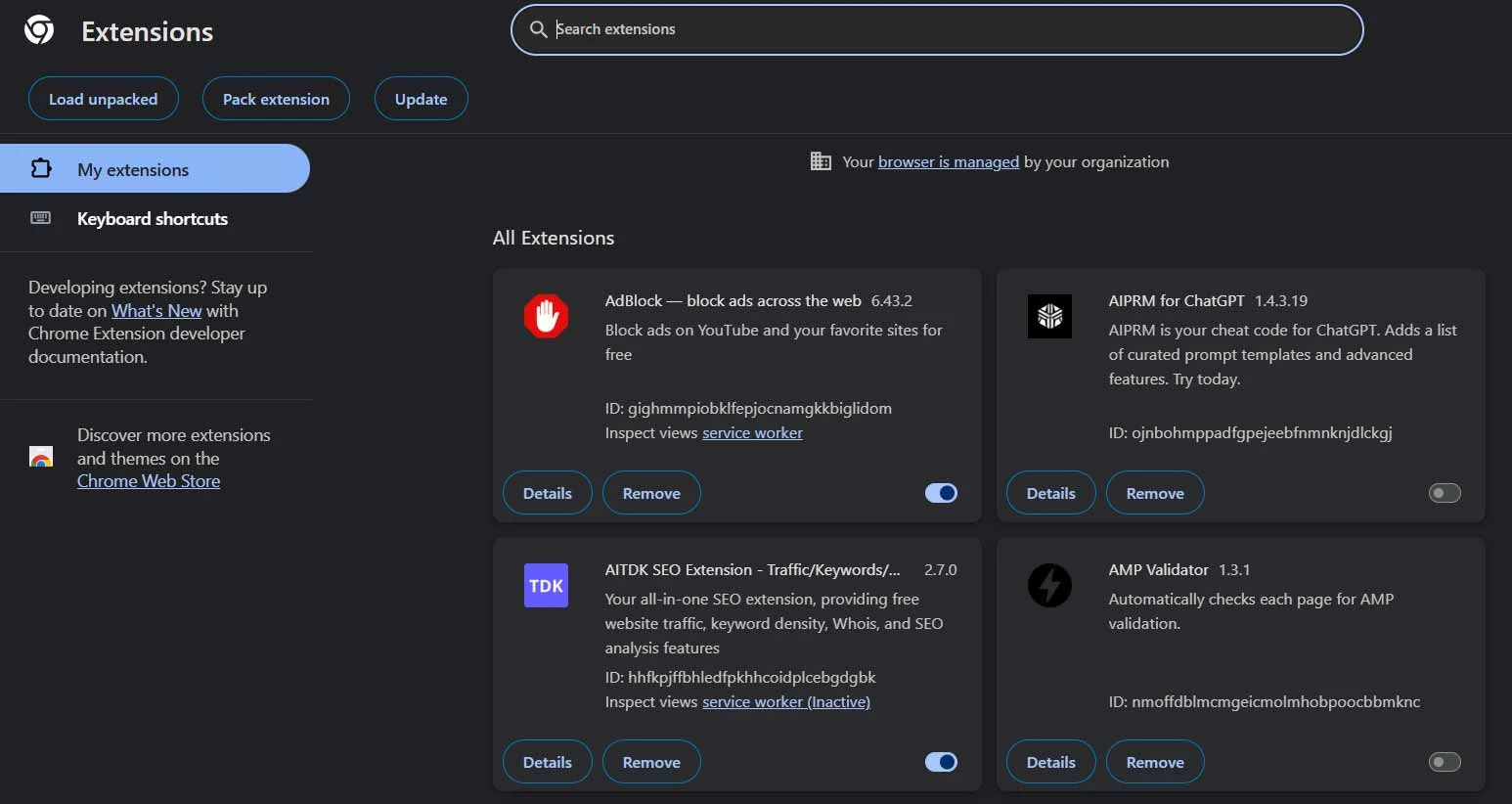
Task: Disable the AITDK SEO Extension toggle
Action: 941,762
